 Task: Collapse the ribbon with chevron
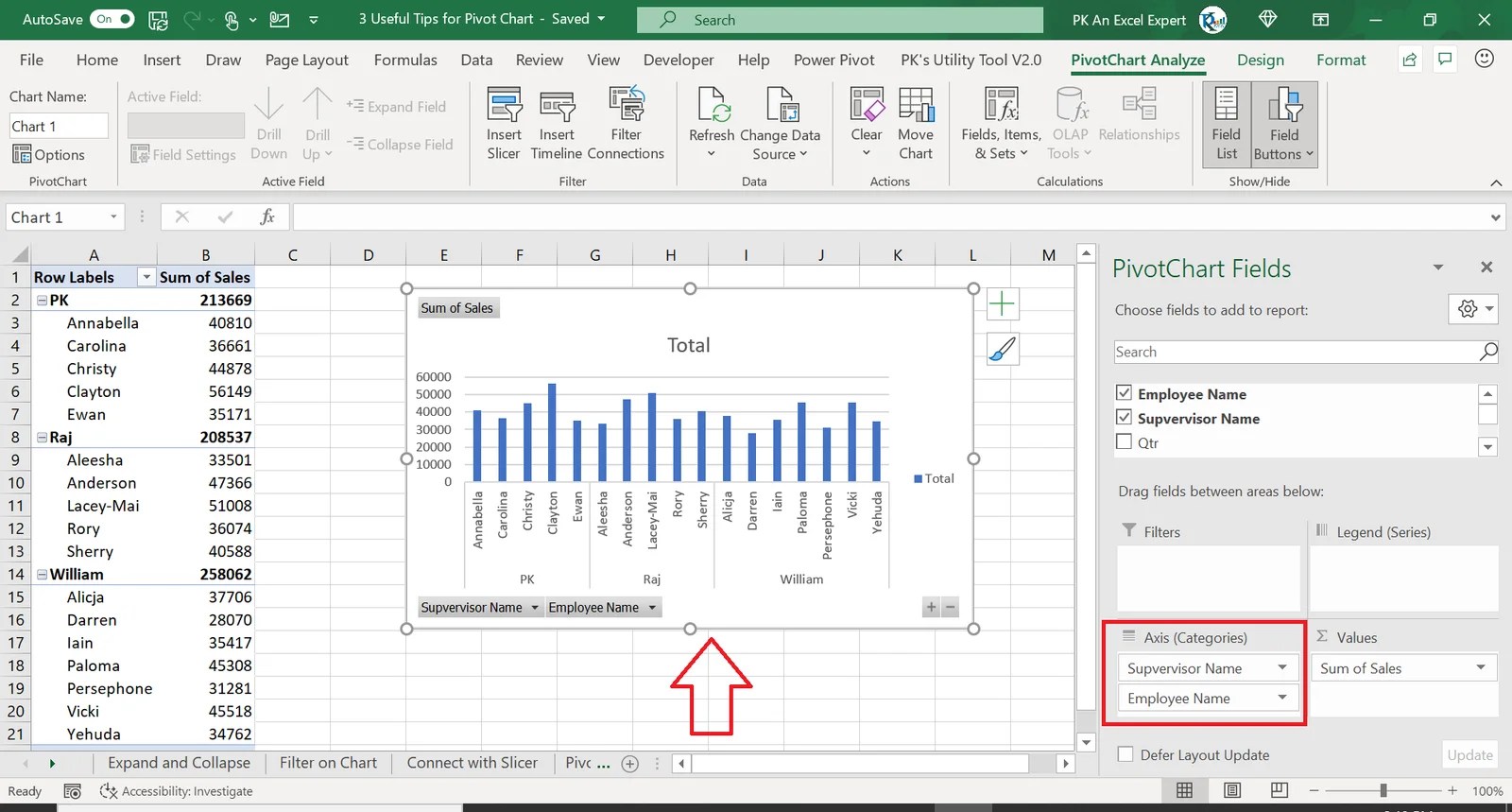1496,182
